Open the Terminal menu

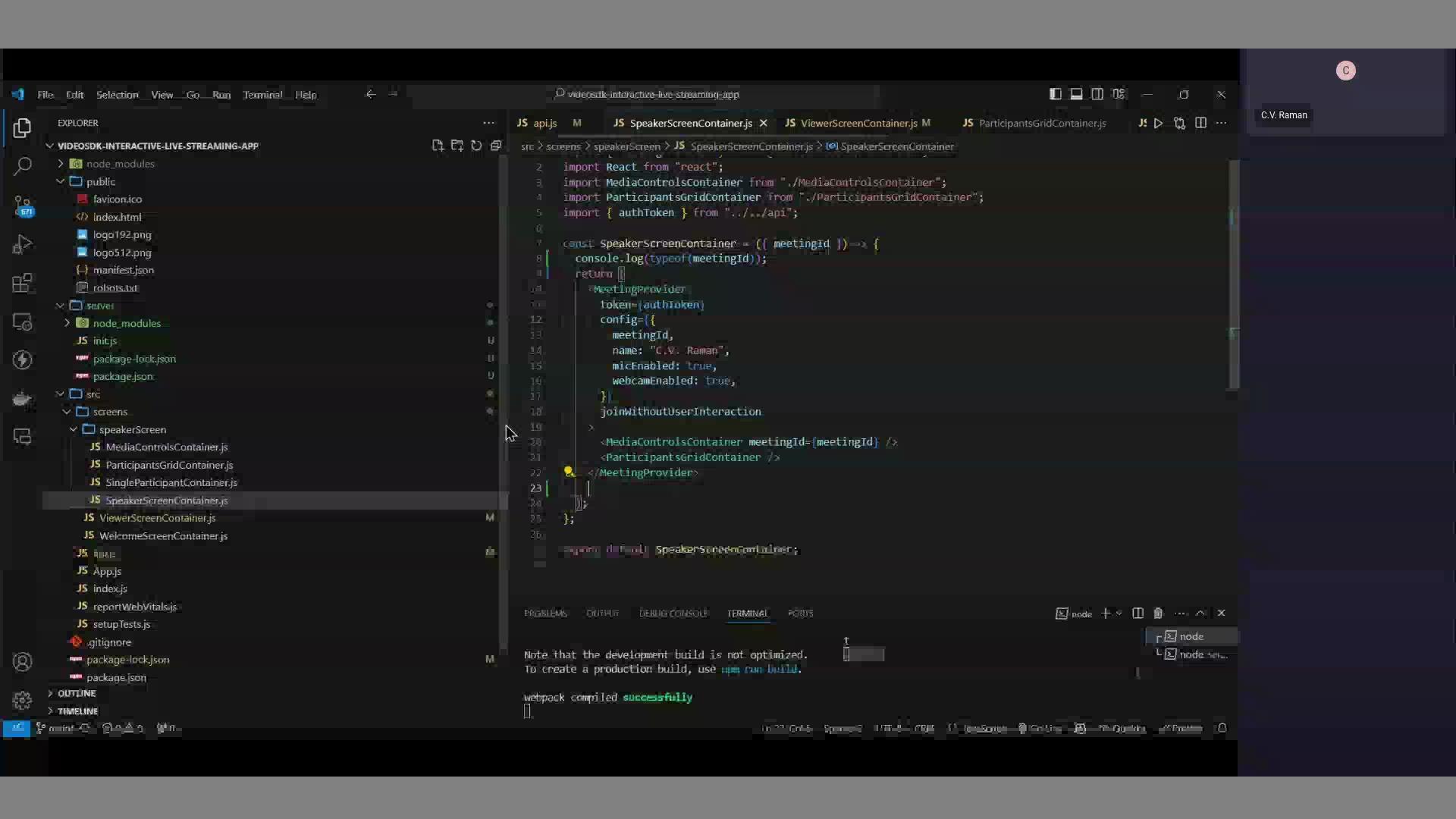(262, 95)
